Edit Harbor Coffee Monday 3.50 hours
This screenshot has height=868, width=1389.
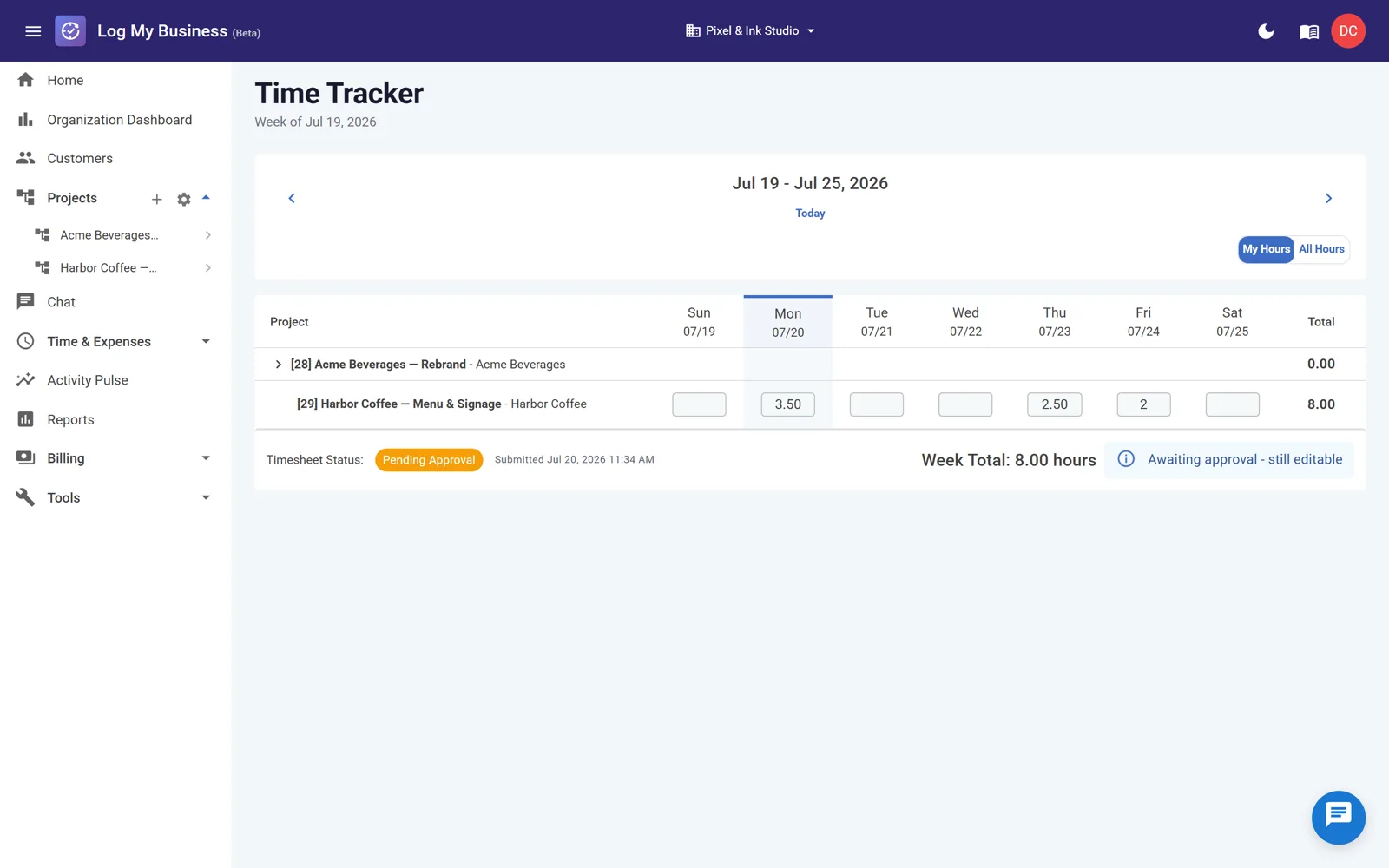click(787, 404)
